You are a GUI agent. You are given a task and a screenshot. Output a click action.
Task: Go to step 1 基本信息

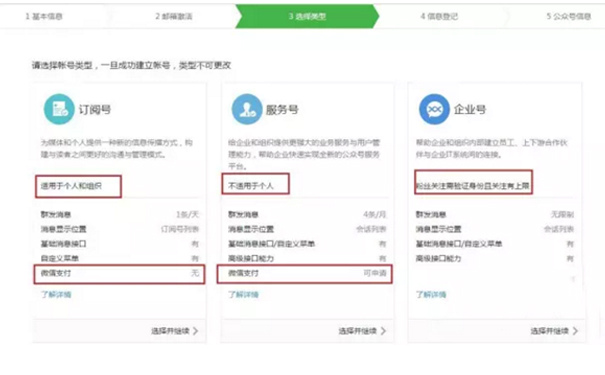[44, 17]
